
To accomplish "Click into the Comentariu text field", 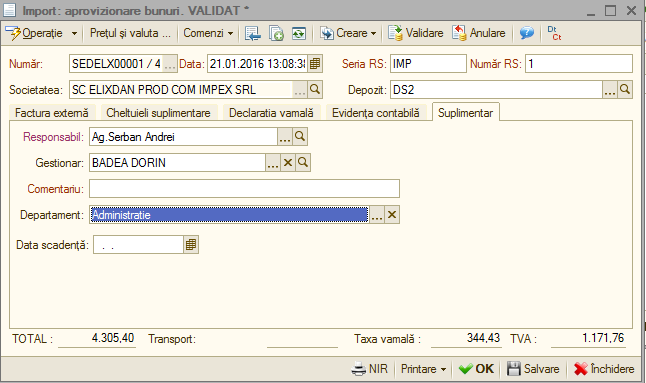I will click(244, 189).
